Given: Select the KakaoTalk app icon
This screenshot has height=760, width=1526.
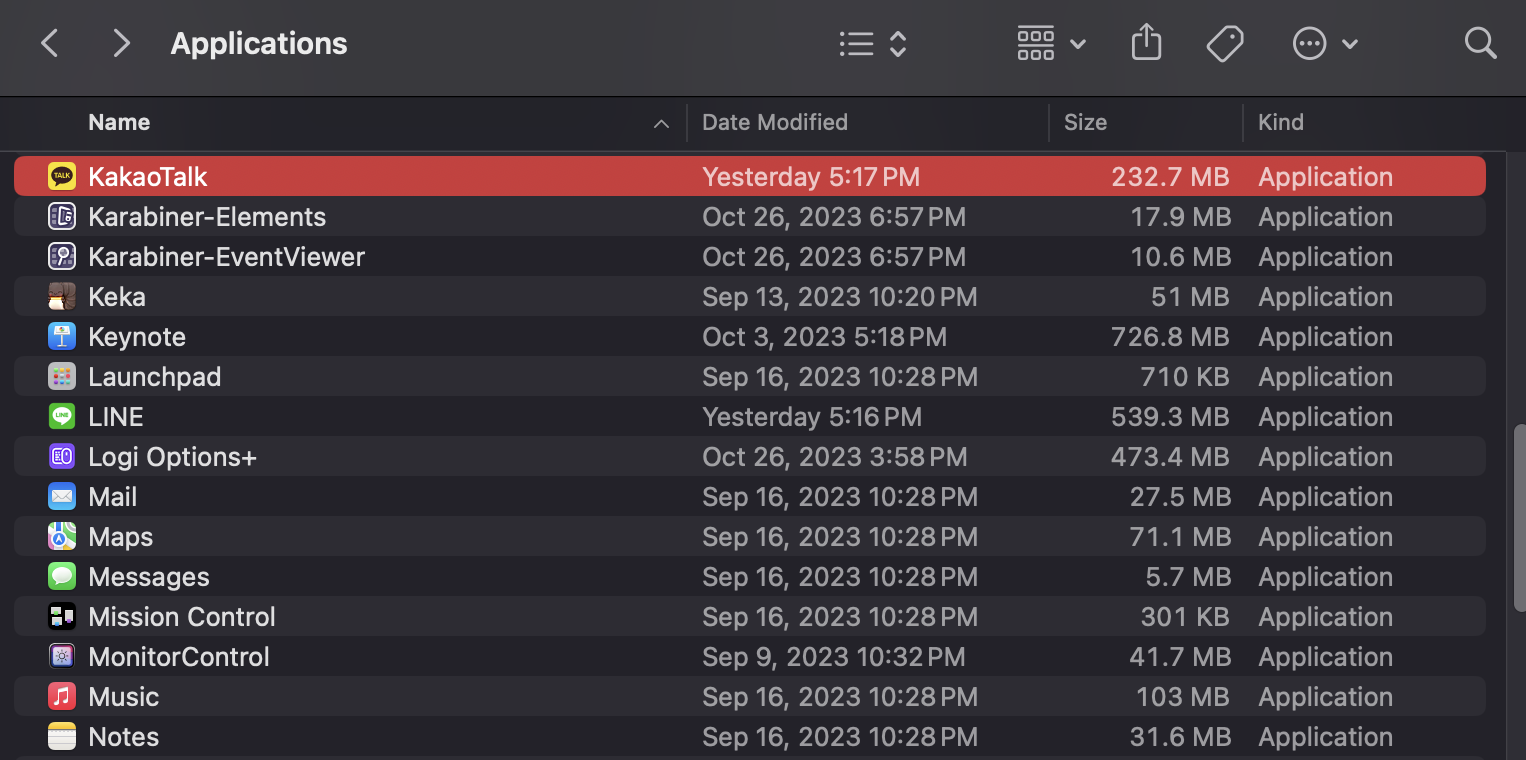Looking at the screenshot, I should pos(62,177).
